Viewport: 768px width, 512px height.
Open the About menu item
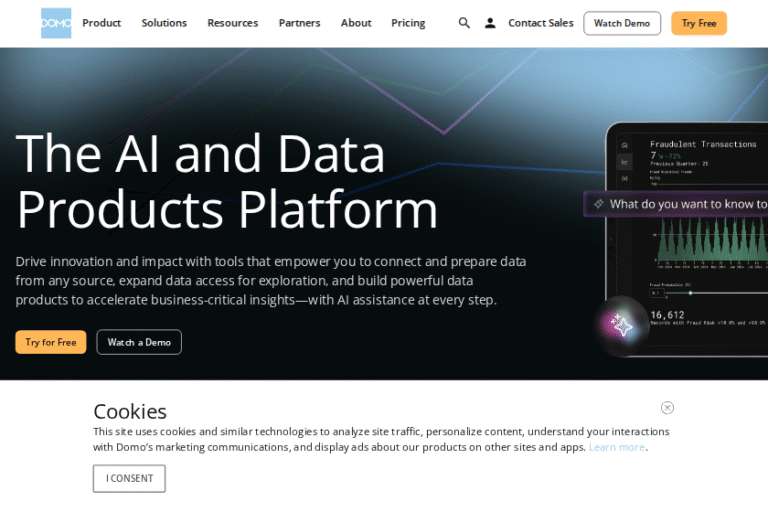click(x=356, y=23)
